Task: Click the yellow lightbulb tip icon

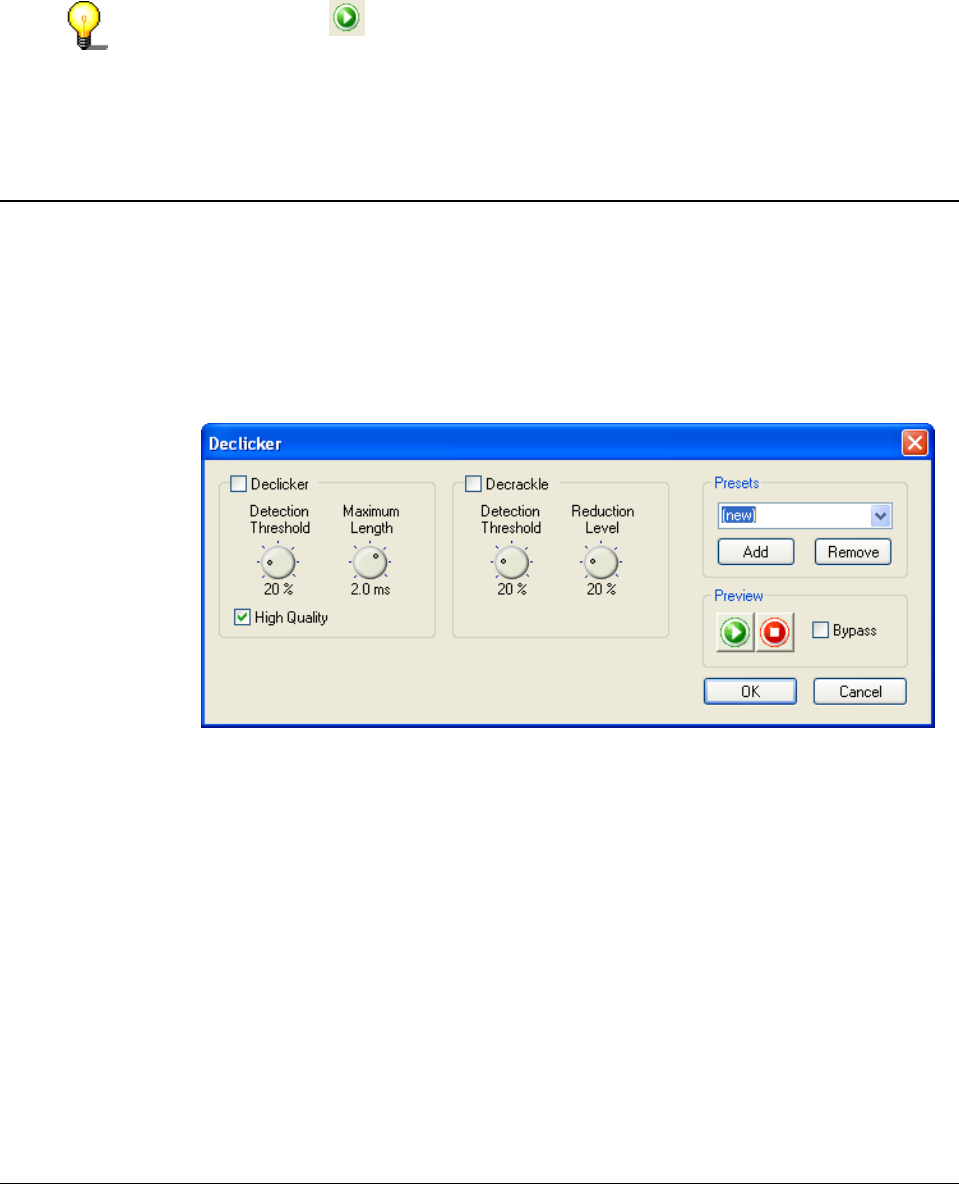Action: [85, 26]
